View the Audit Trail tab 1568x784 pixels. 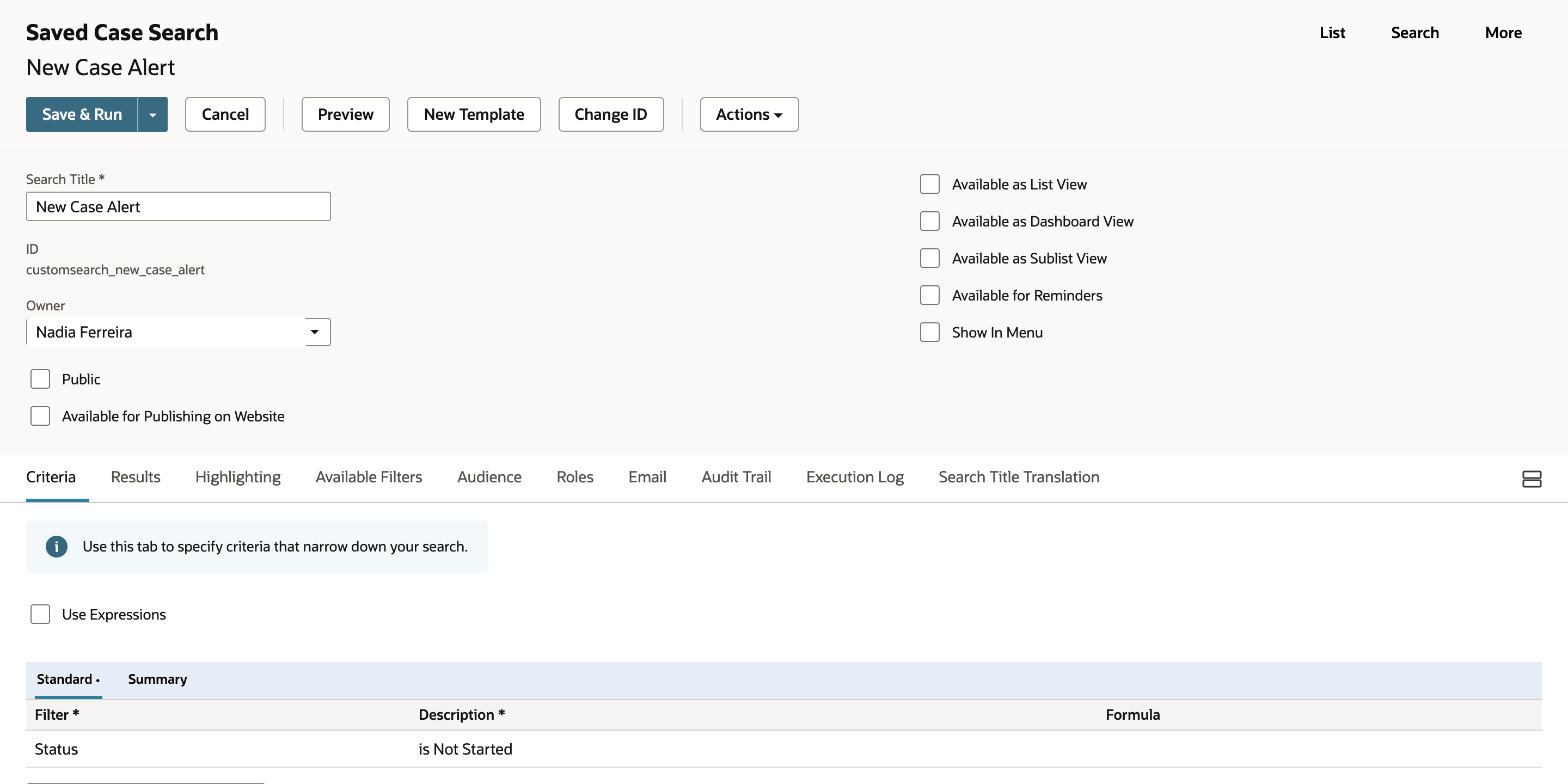(x=736, y=476)
